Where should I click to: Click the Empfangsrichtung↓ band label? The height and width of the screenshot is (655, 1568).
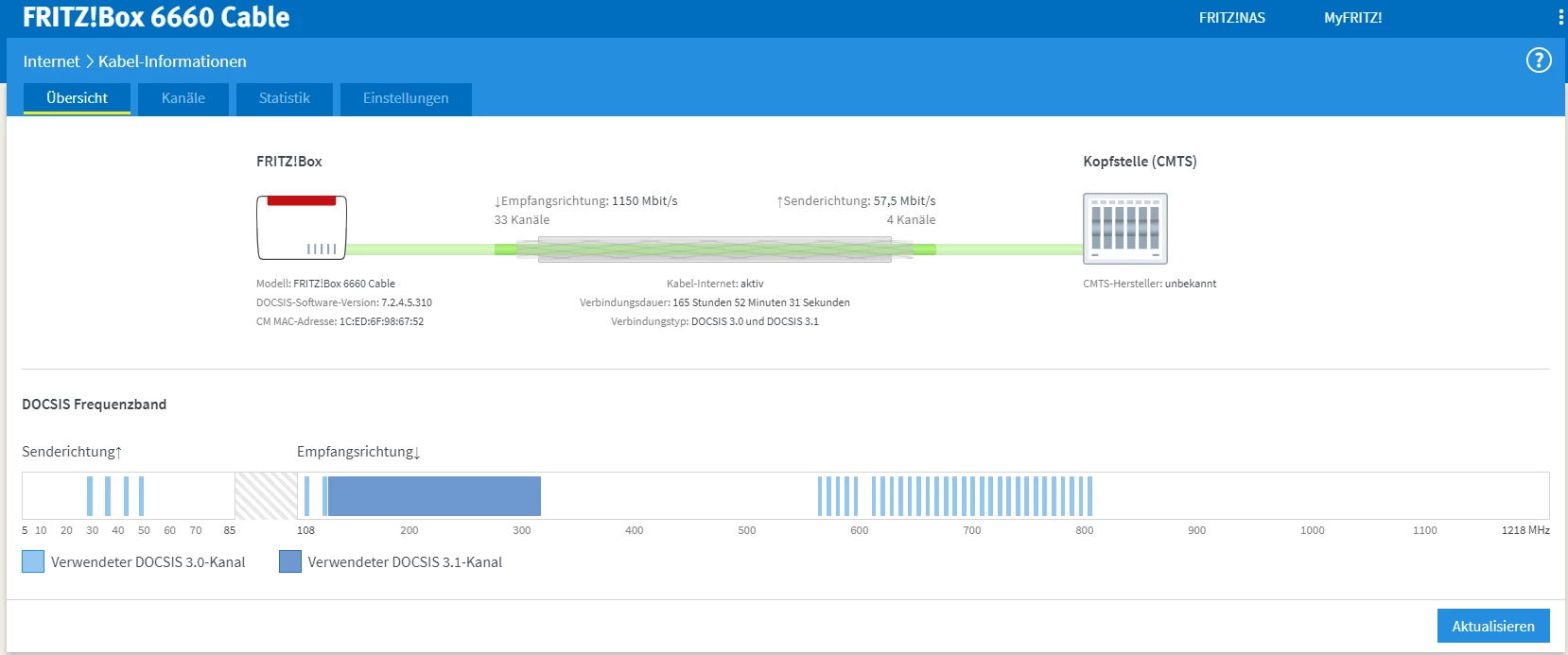[x=358, y=452]
